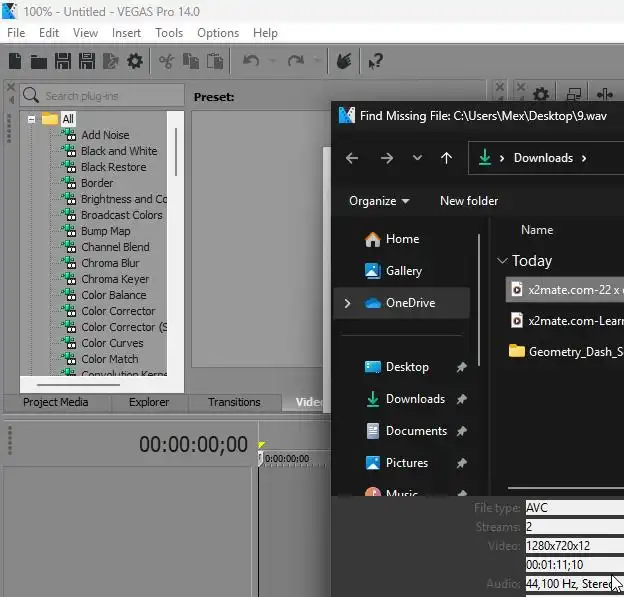This screenshot has width=624, height=597.
Task: Close the plug-in docking window X
Action: pyautogui.click(x=11, y=87)
